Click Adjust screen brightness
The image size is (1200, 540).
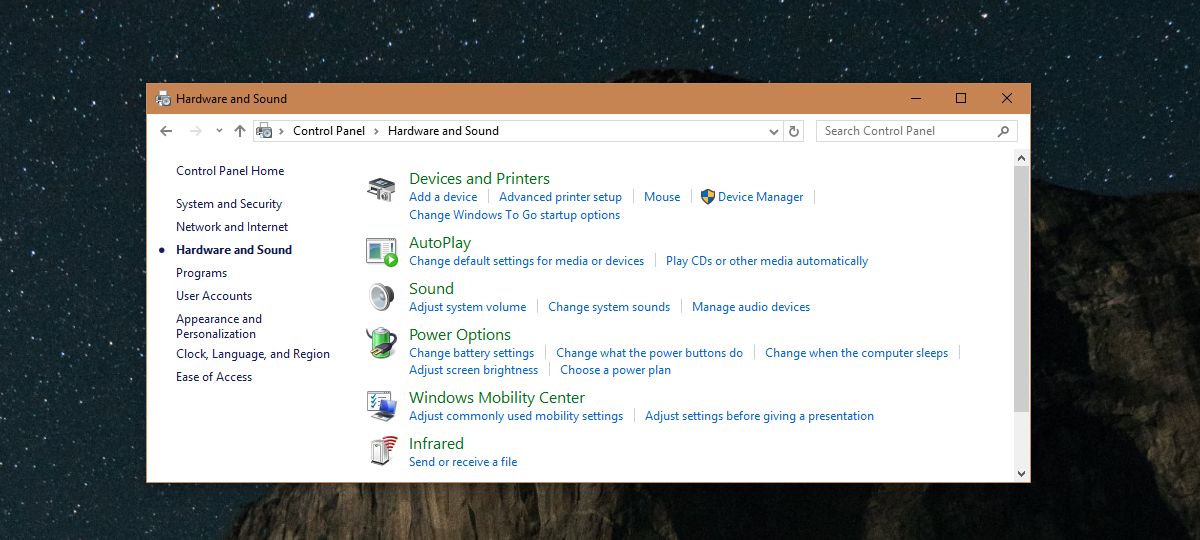(473, 370)
